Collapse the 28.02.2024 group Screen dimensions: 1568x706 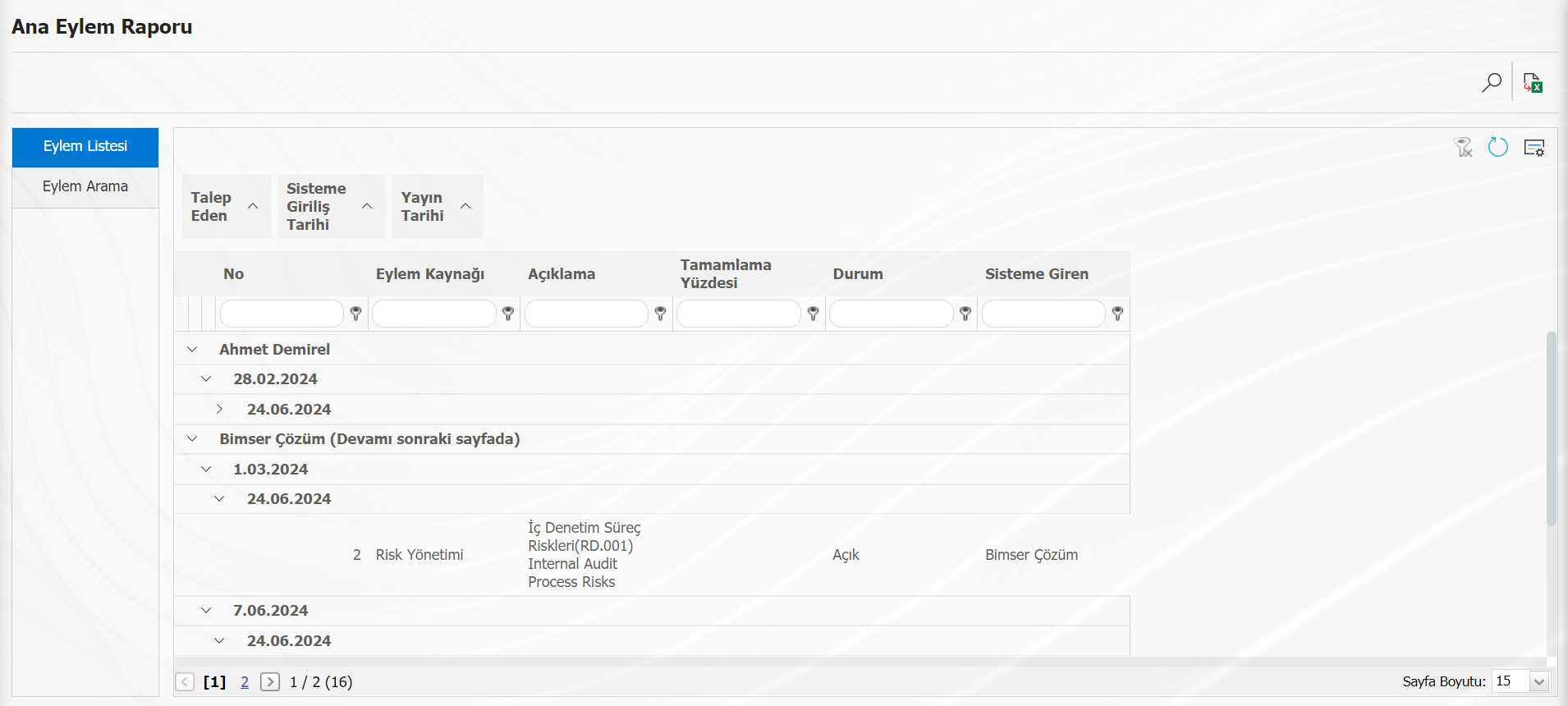[x=206, y=379]
